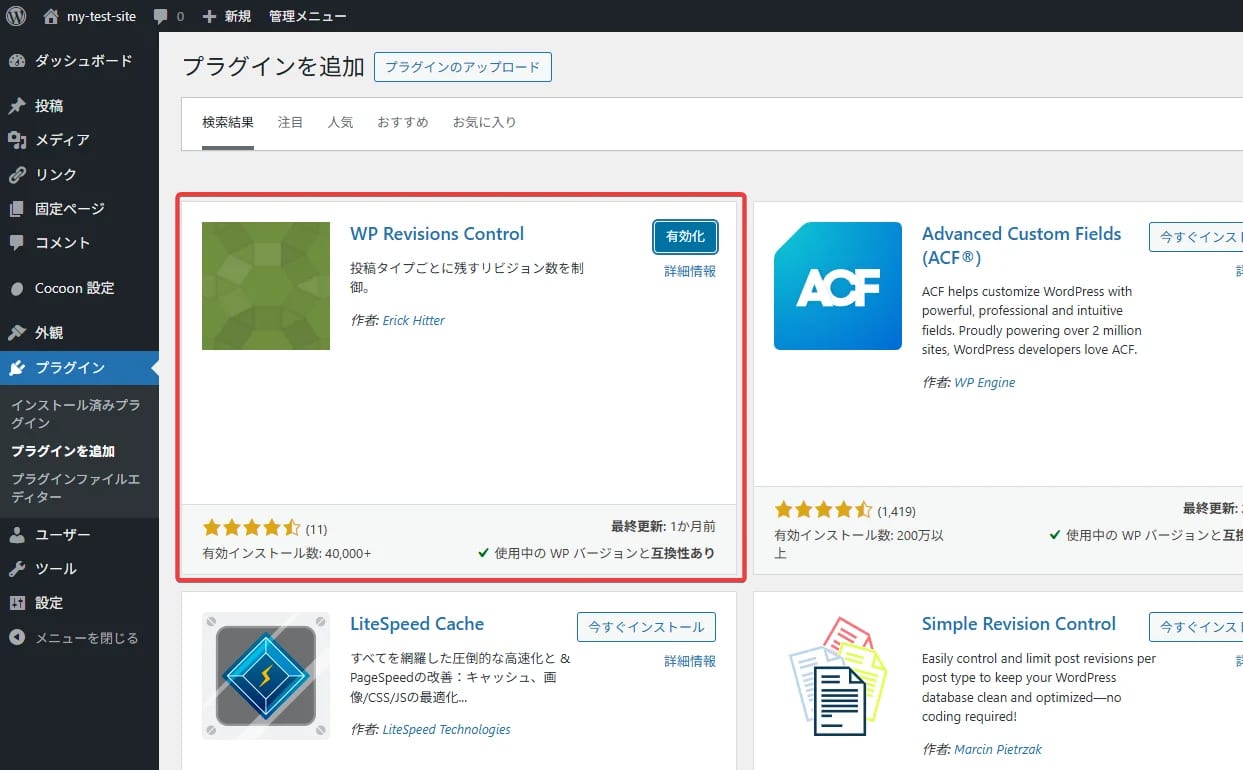This screenshot has width=1243, height=770.
Task: Click the plus 新規 icon in admin bar
Action: pos(209,16)
